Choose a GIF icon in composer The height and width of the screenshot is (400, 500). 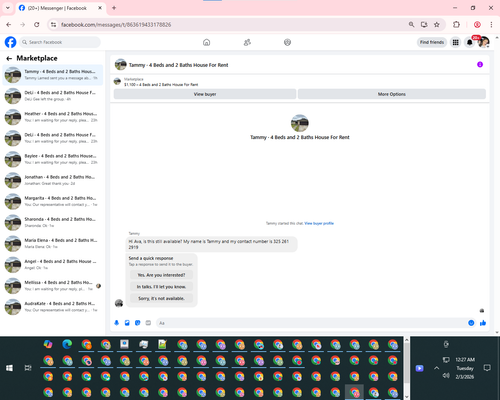tap(148, 323)
